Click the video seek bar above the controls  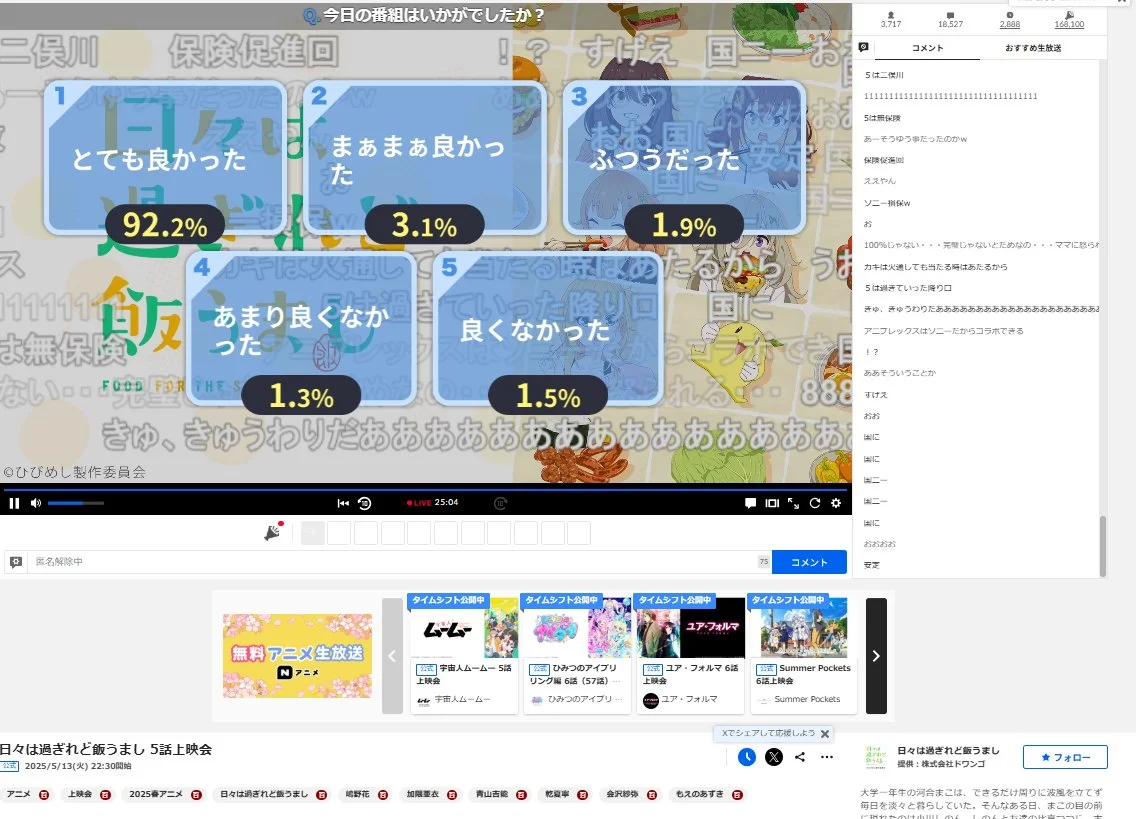coord(426,490)
